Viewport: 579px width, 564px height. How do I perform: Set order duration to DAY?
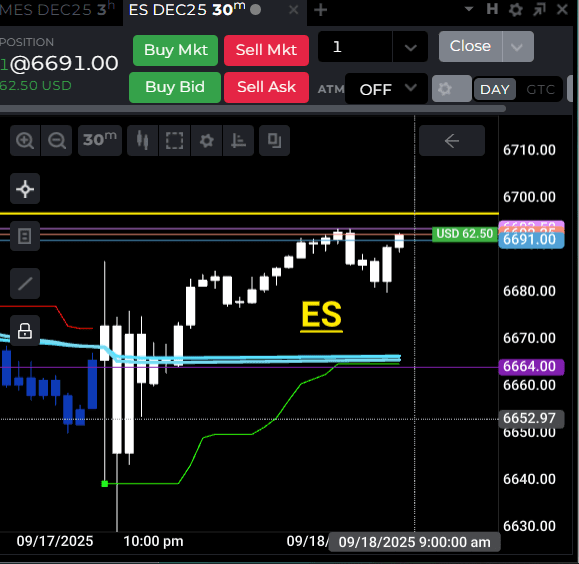tap(495, 89)
